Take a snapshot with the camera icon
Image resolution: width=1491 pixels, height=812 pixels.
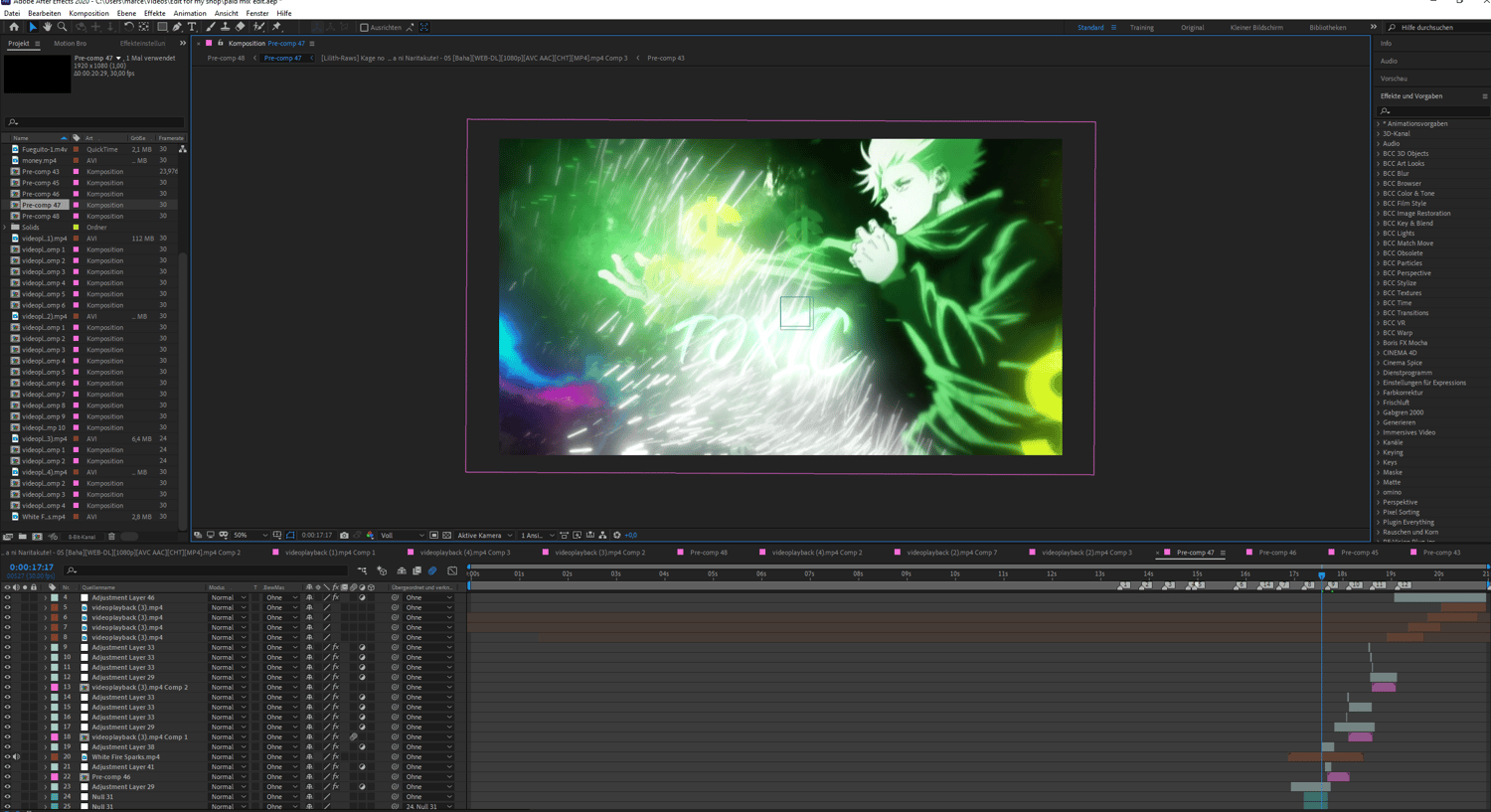(x=344, y=535)
